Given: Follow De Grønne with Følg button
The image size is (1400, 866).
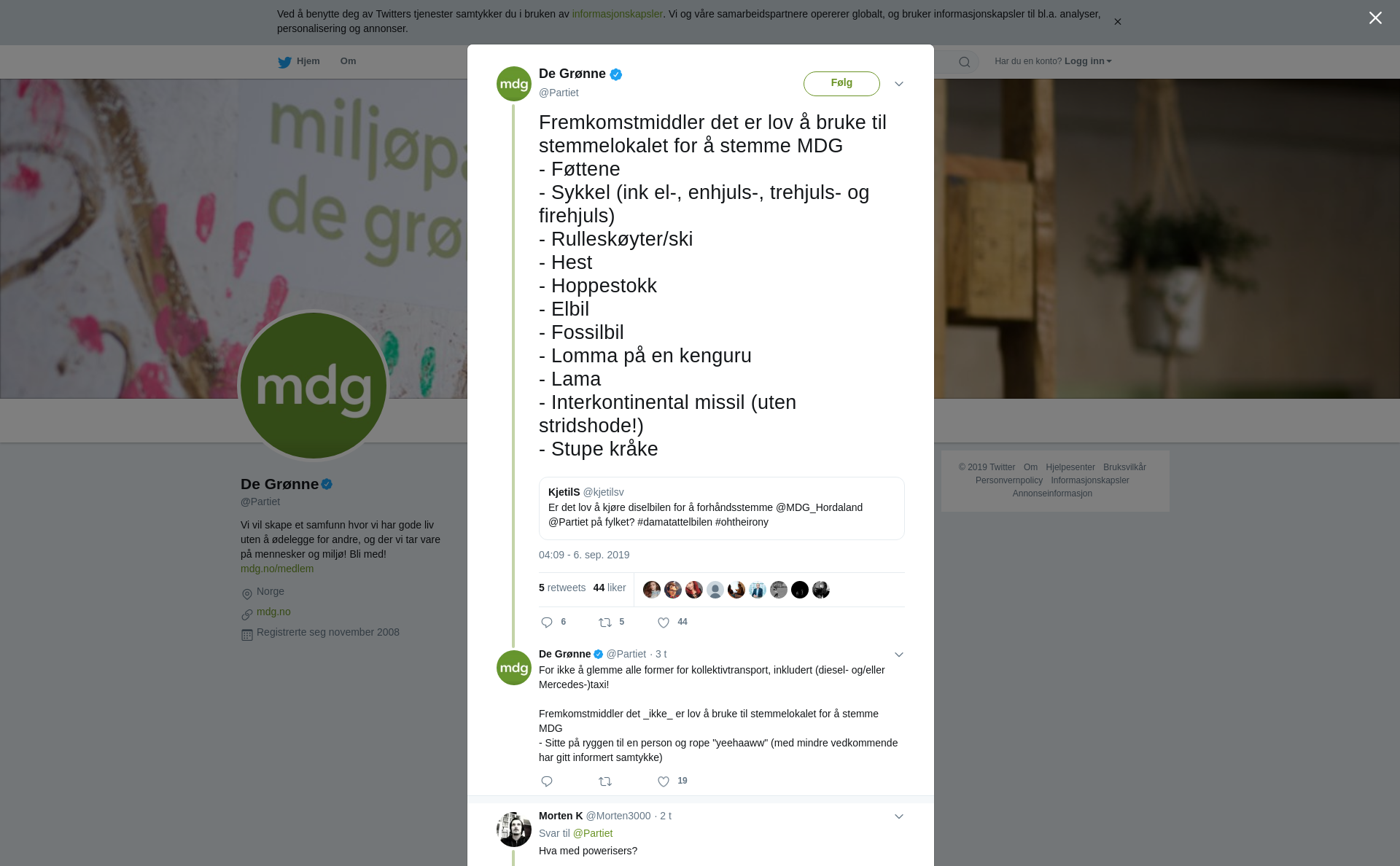Looking at the screenshot, I should coord(841,83).
